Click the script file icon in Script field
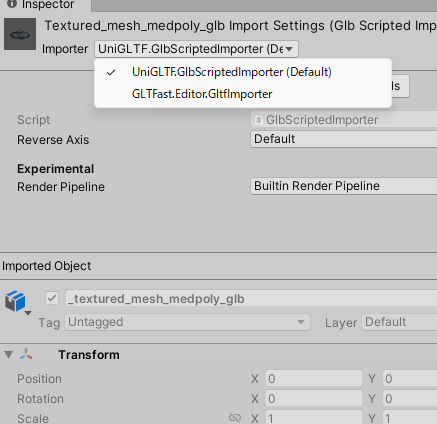 tap(259, 120)
